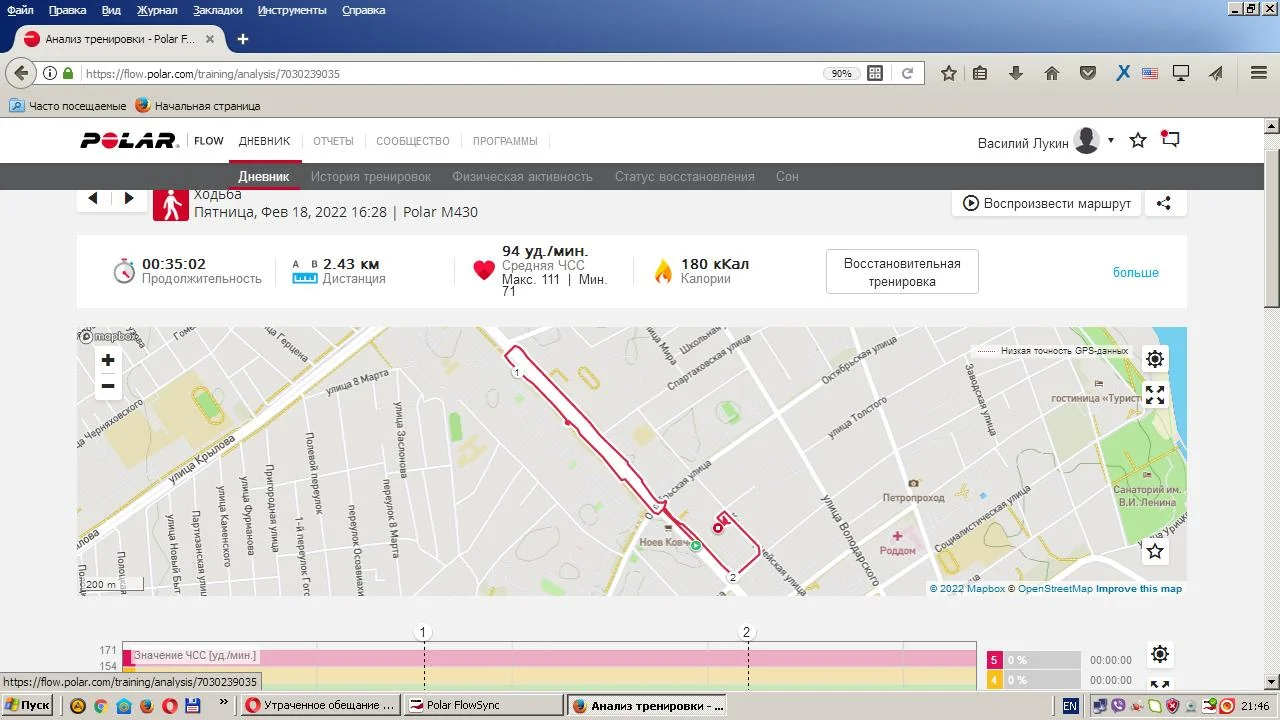Open the Закладки menu
The width and height of the screenshot is (1280, 720).
[x=218, y=10]
